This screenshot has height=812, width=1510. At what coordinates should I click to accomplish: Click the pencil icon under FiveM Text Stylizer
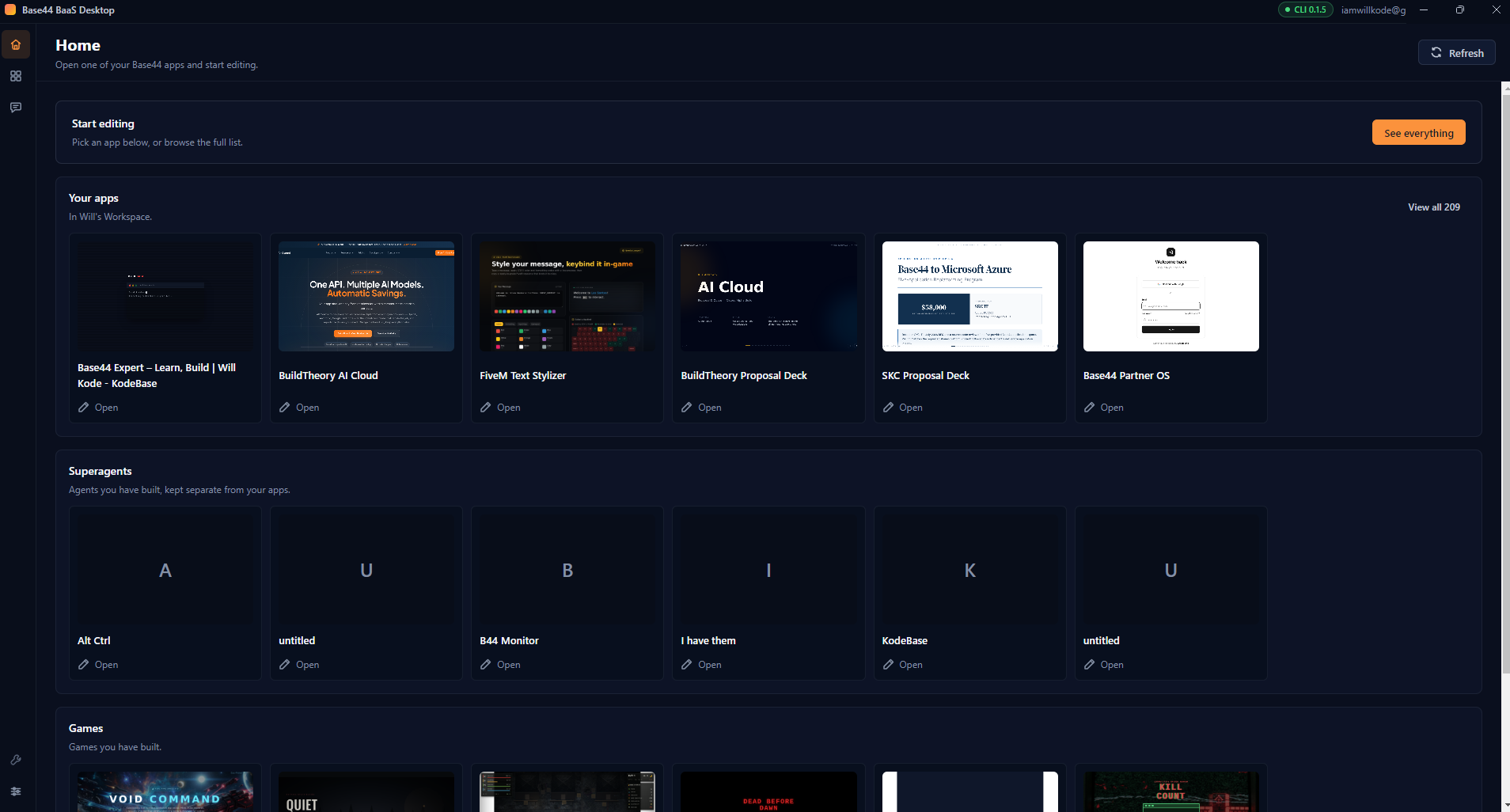486,407
